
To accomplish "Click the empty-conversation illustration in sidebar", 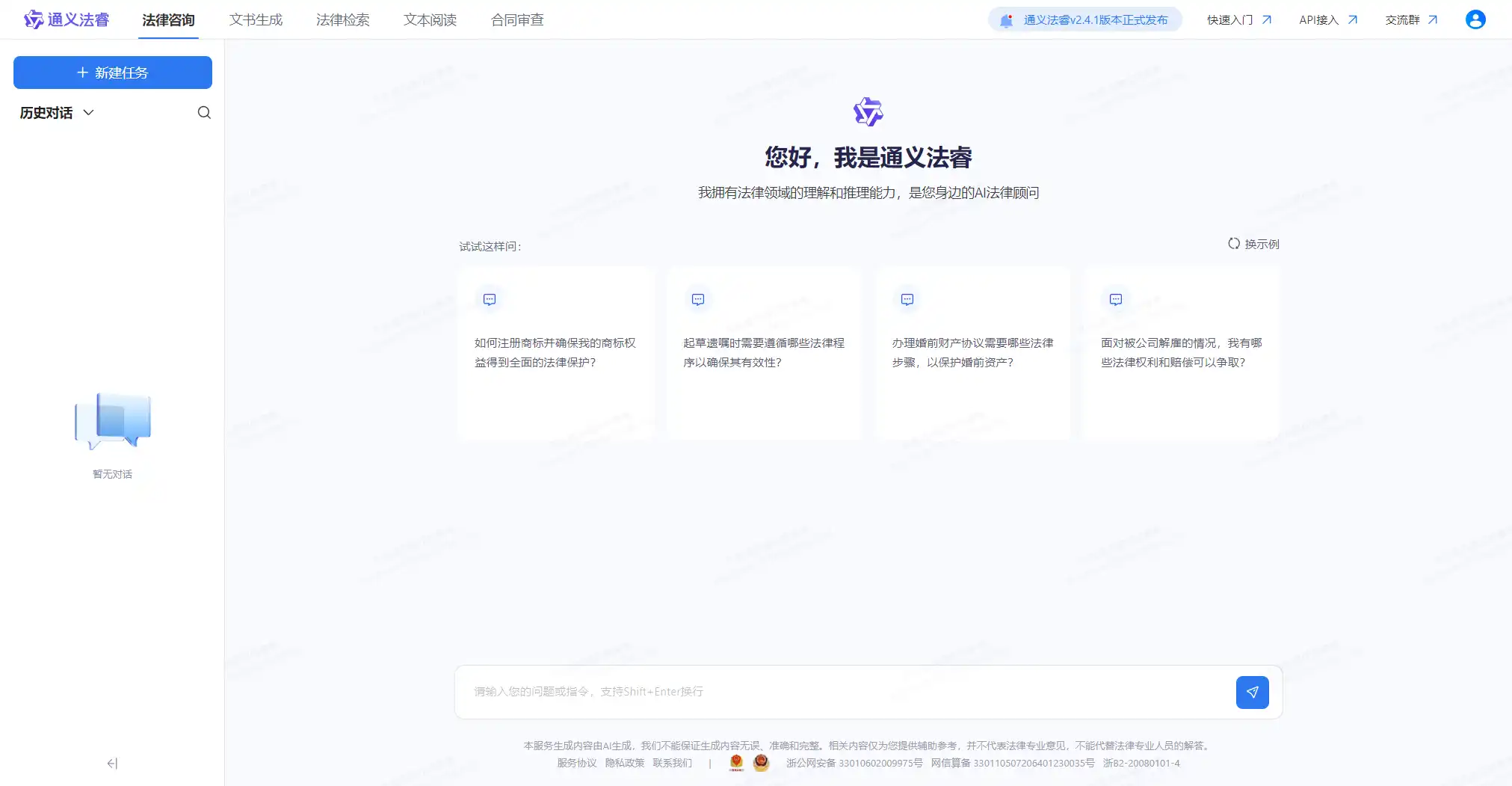I will pos(113,420).
